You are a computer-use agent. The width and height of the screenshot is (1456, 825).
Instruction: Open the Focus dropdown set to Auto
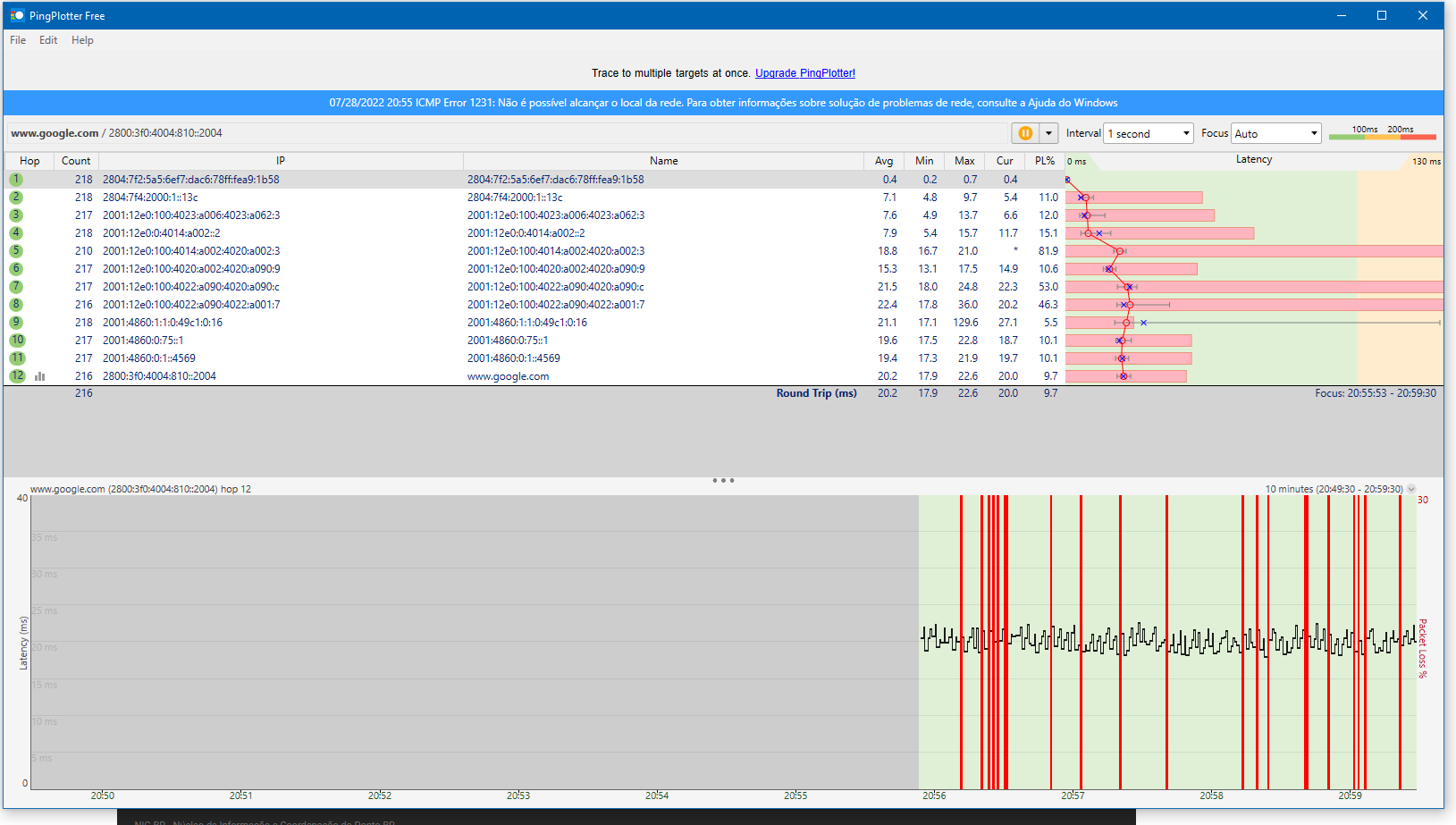tap(1276, 133)
